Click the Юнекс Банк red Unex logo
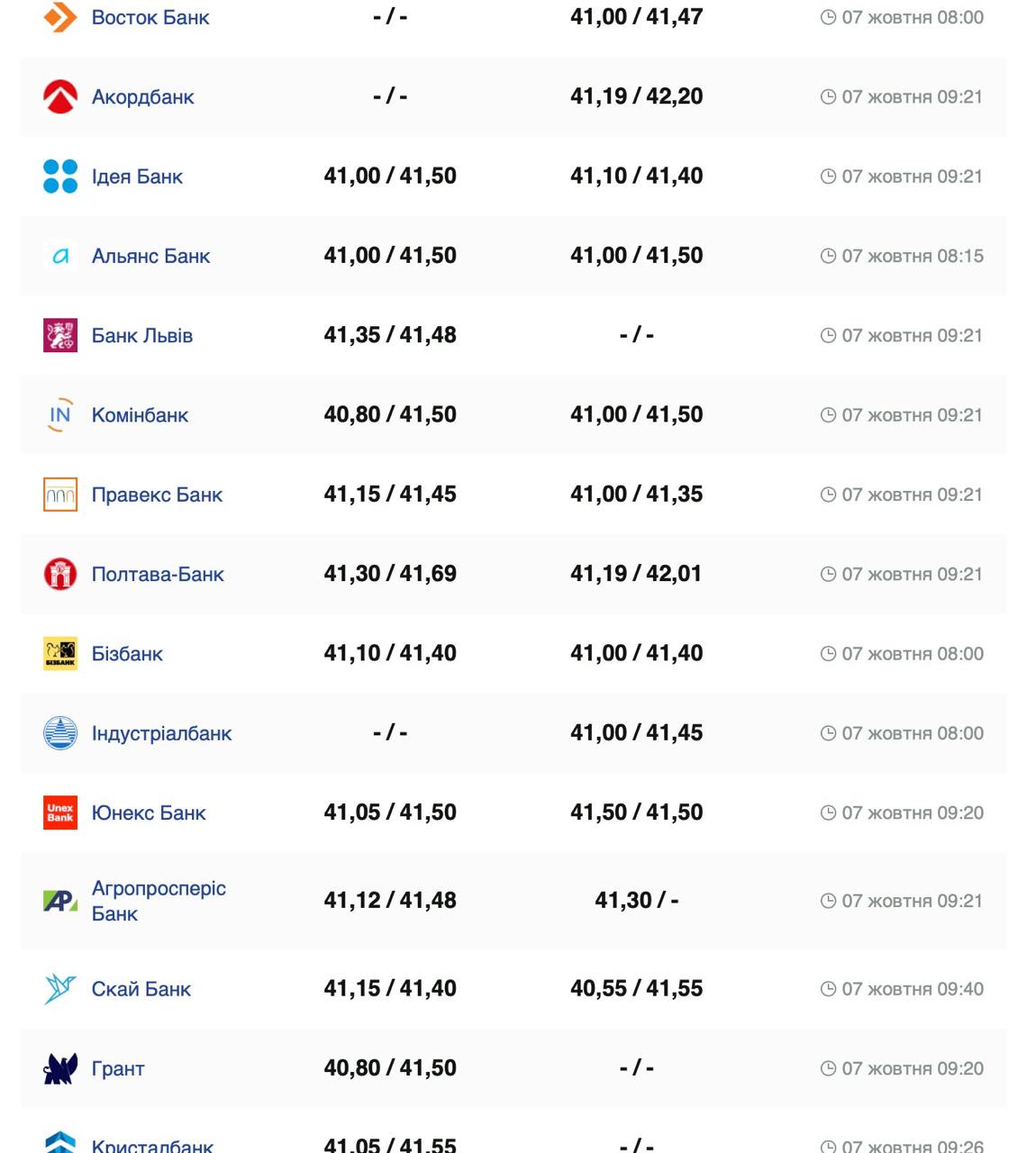1036x1153 pixels. (60, 813)
